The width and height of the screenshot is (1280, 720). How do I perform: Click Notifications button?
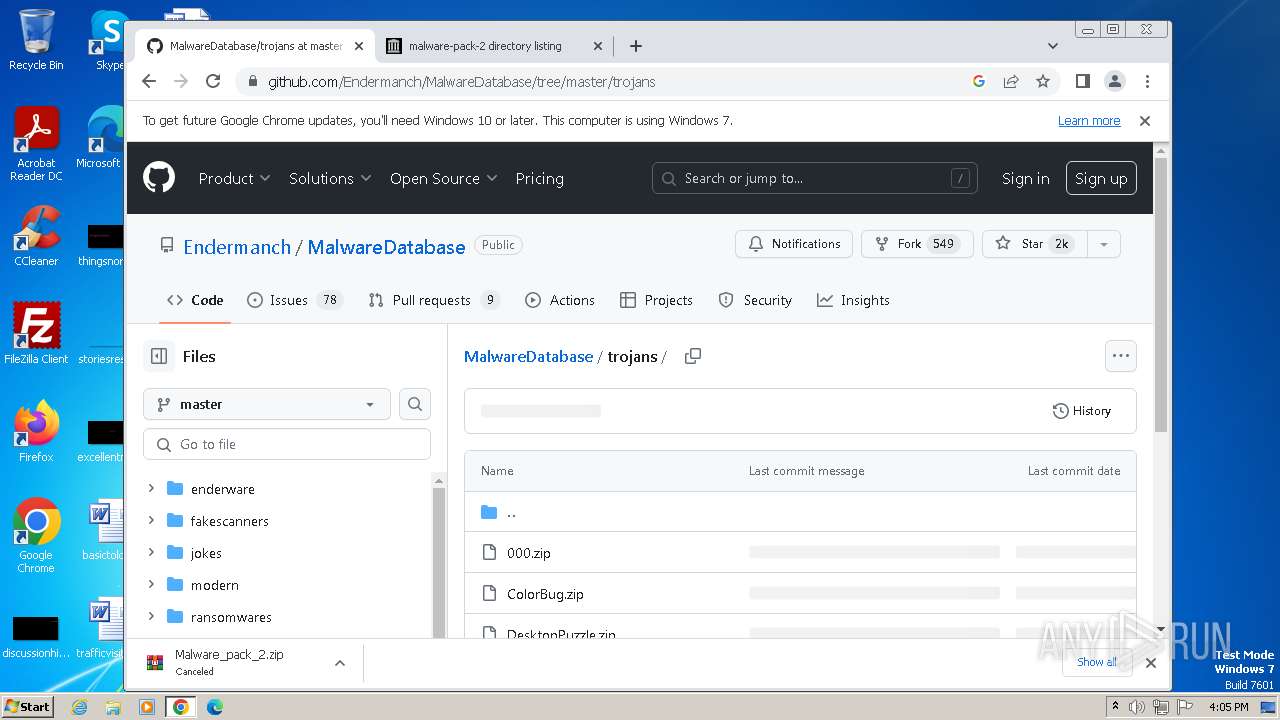pos(794,244)
